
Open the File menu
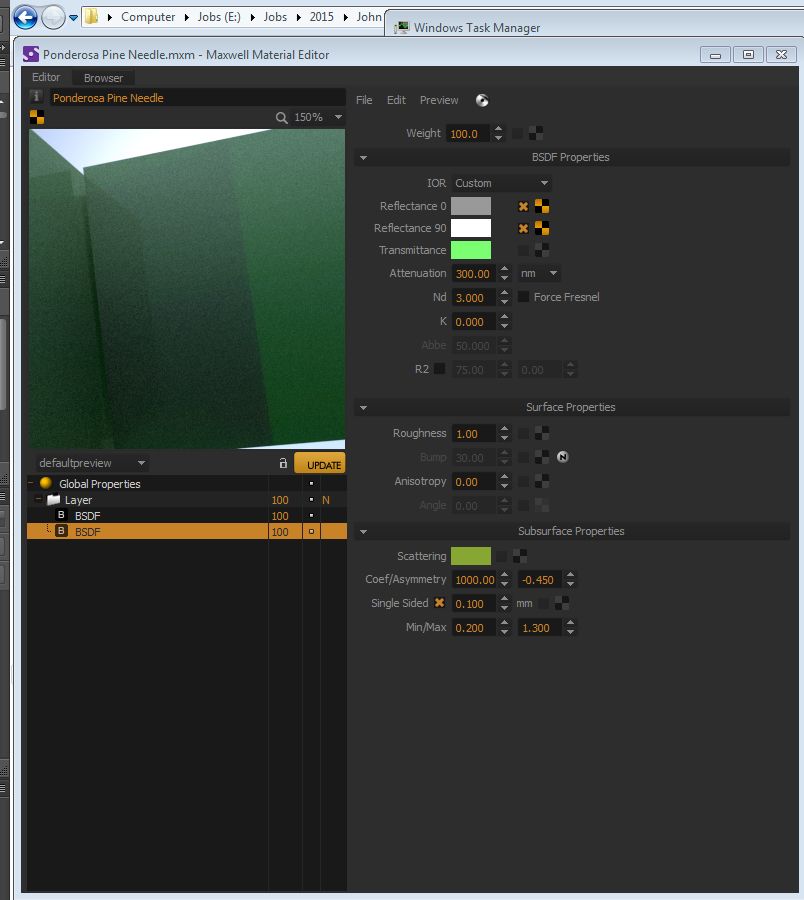(364, 100)
